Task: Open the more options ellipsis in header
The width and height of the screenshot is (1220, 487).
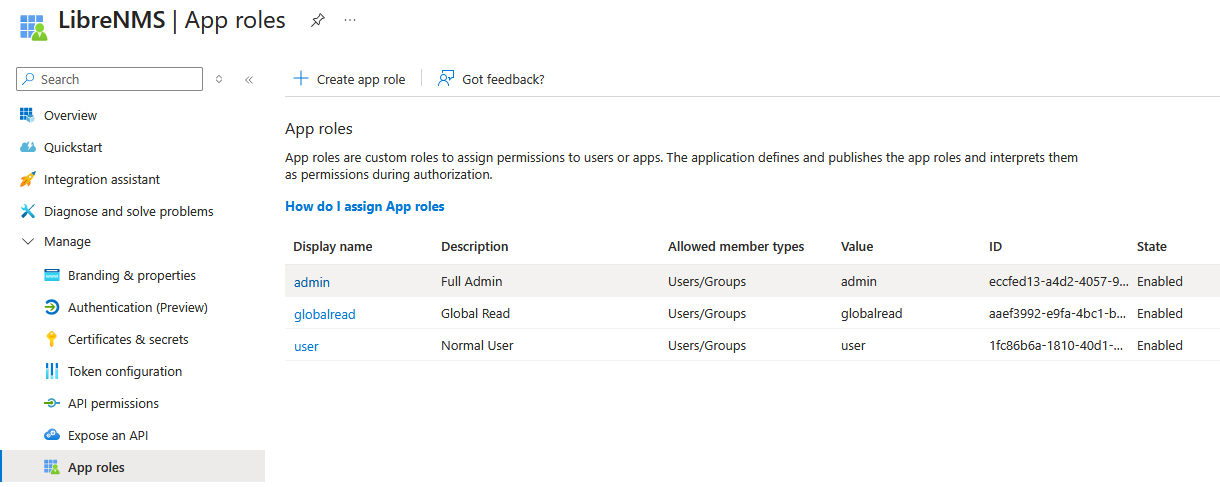Action: [350, 20]
